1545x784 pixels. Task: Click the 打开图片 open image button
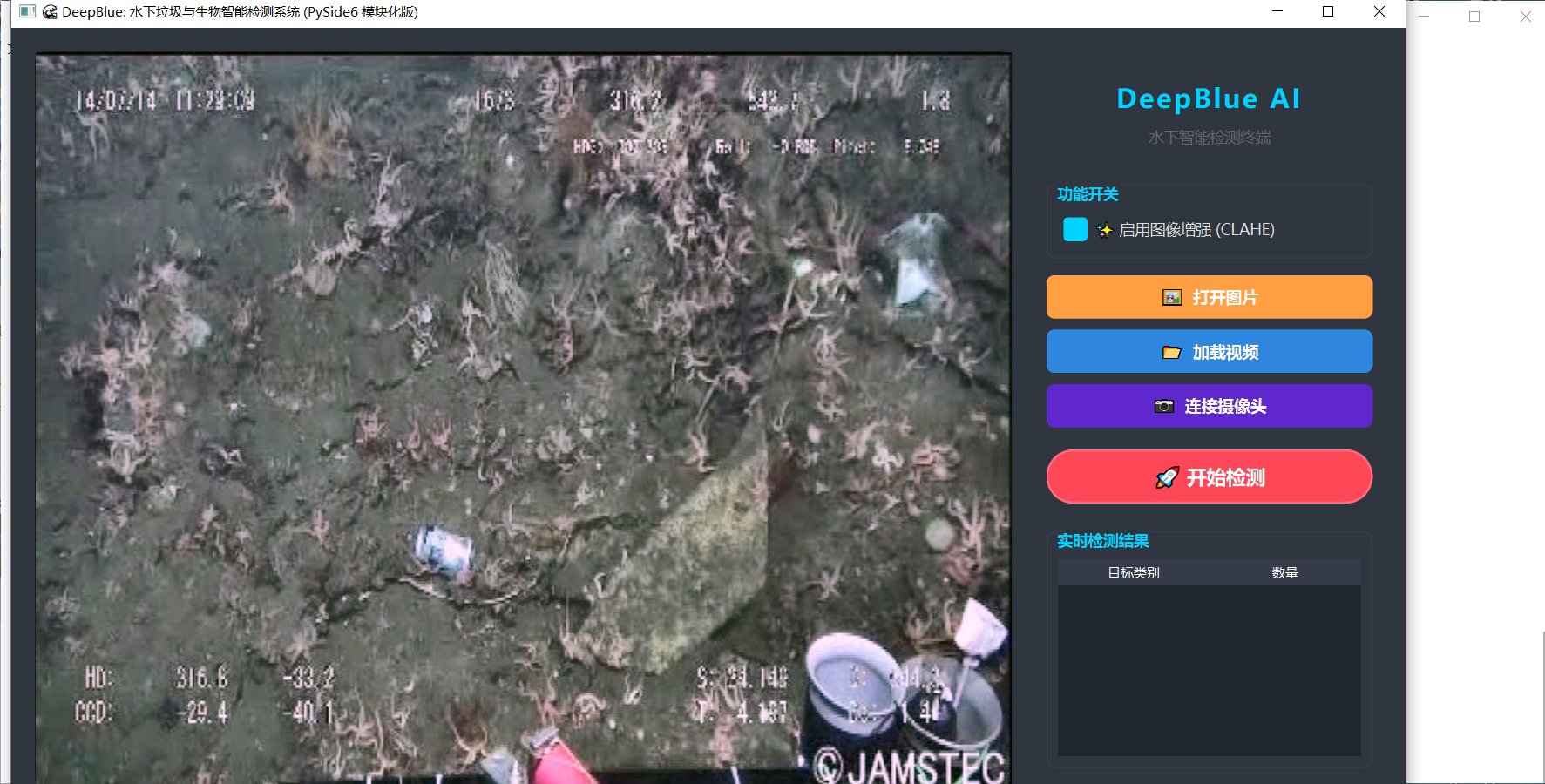[x=1210, y=297]
